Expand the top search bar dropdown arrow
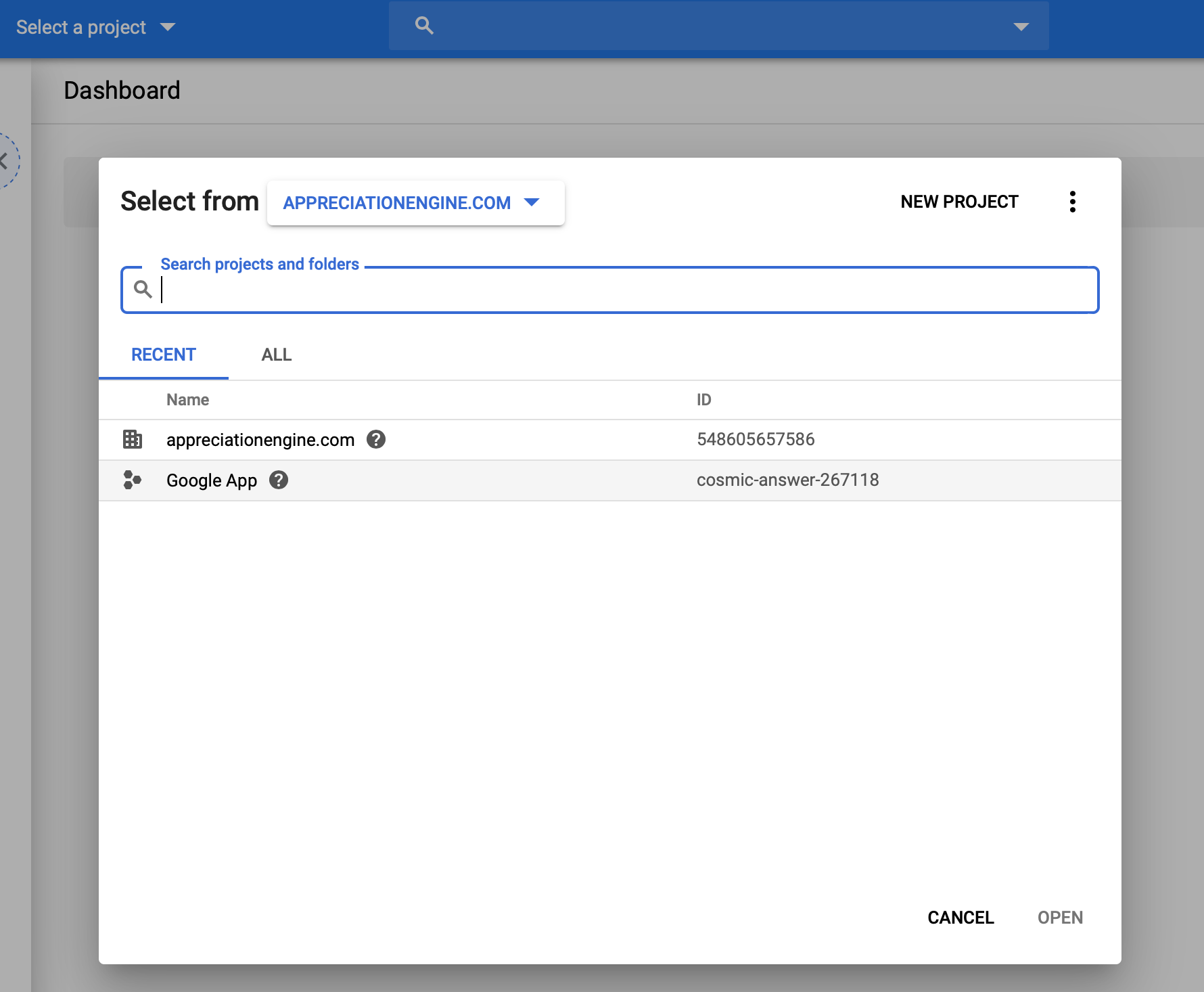 [1021, 26]
